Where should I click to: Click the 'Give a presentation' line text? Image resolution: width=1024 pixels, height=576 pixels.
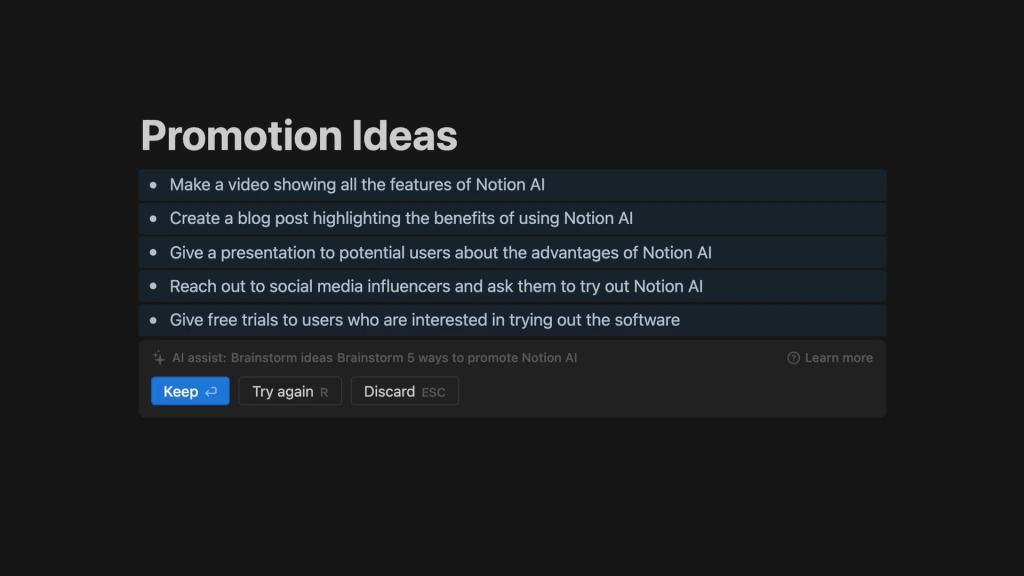point(440,253)
